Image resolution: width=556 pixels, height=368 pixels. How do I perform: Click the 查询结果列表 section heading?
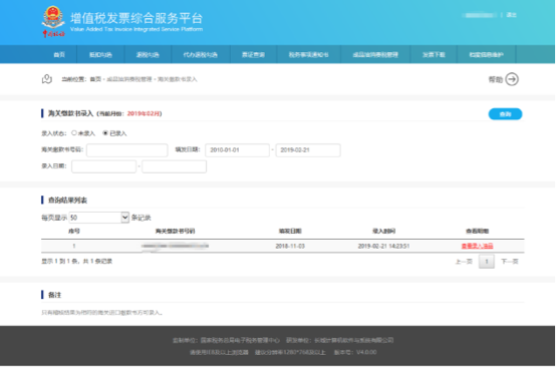coord(67,200)
